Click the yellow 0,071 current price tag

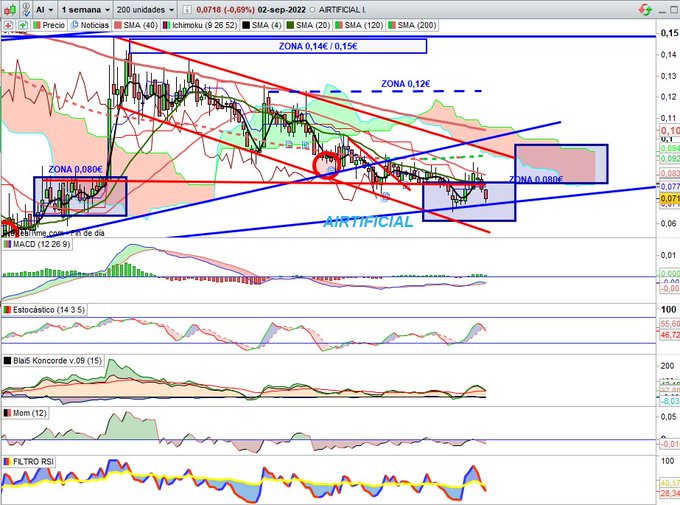669,199
